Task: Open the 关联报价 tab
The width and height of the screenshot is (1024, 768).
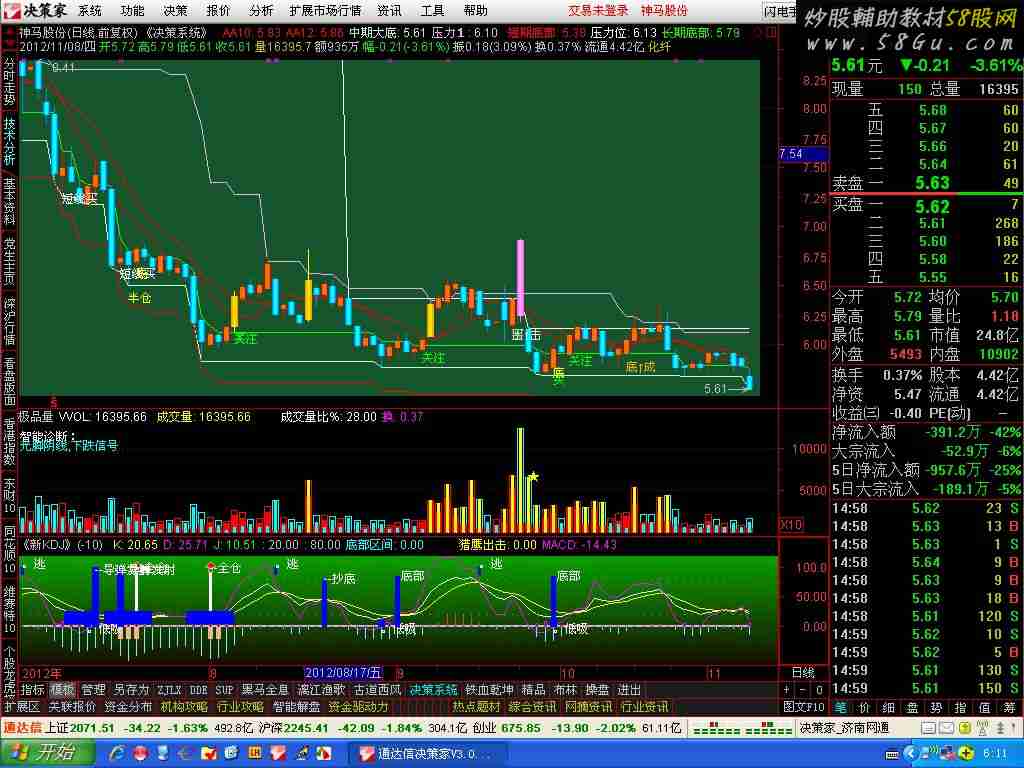Action: pos(72,707)
